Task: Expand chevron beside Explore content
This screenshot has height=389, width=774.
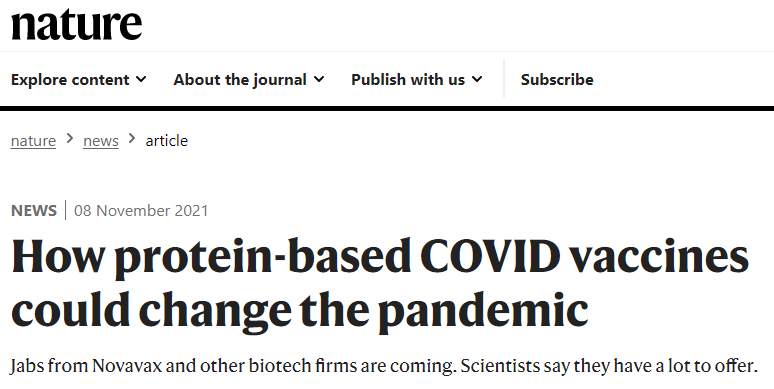Action: pos(141,79)
